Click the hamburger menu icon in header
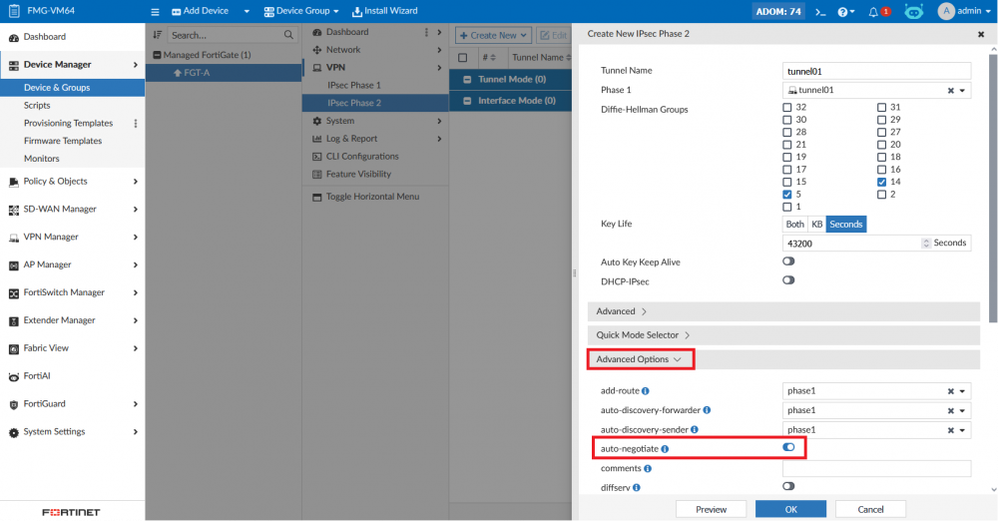 [155, 11]
